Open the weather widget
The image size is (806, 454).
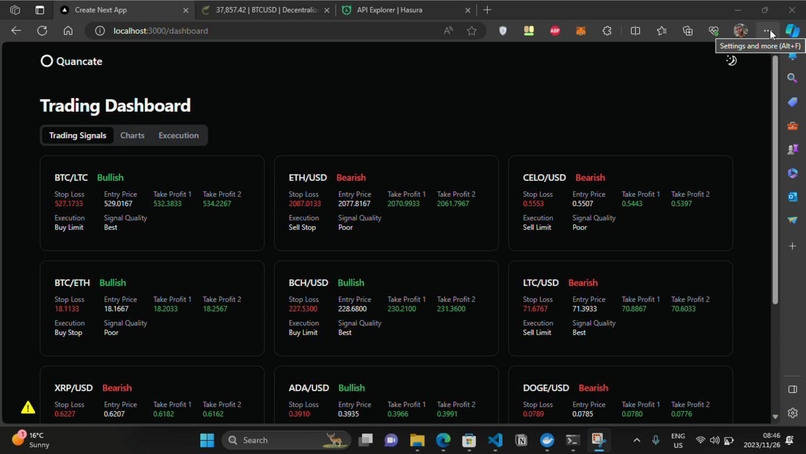(31, 440)
